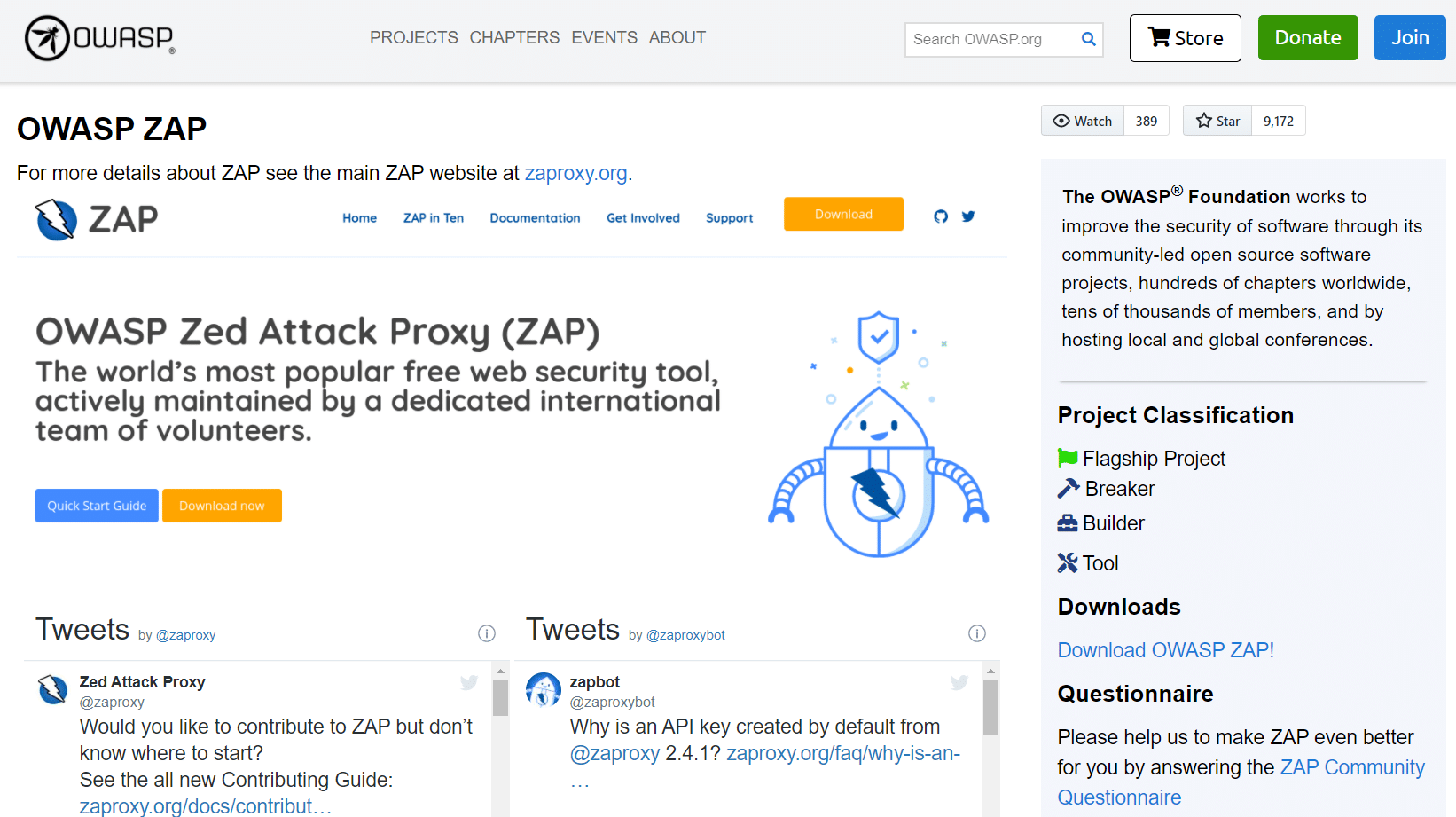The height and width of the screenshot is (817, 1456).
Task: Click Twitter bird on Zed Attack Proxy tweet
Action: pyautogui.click(x=469, y=682)
